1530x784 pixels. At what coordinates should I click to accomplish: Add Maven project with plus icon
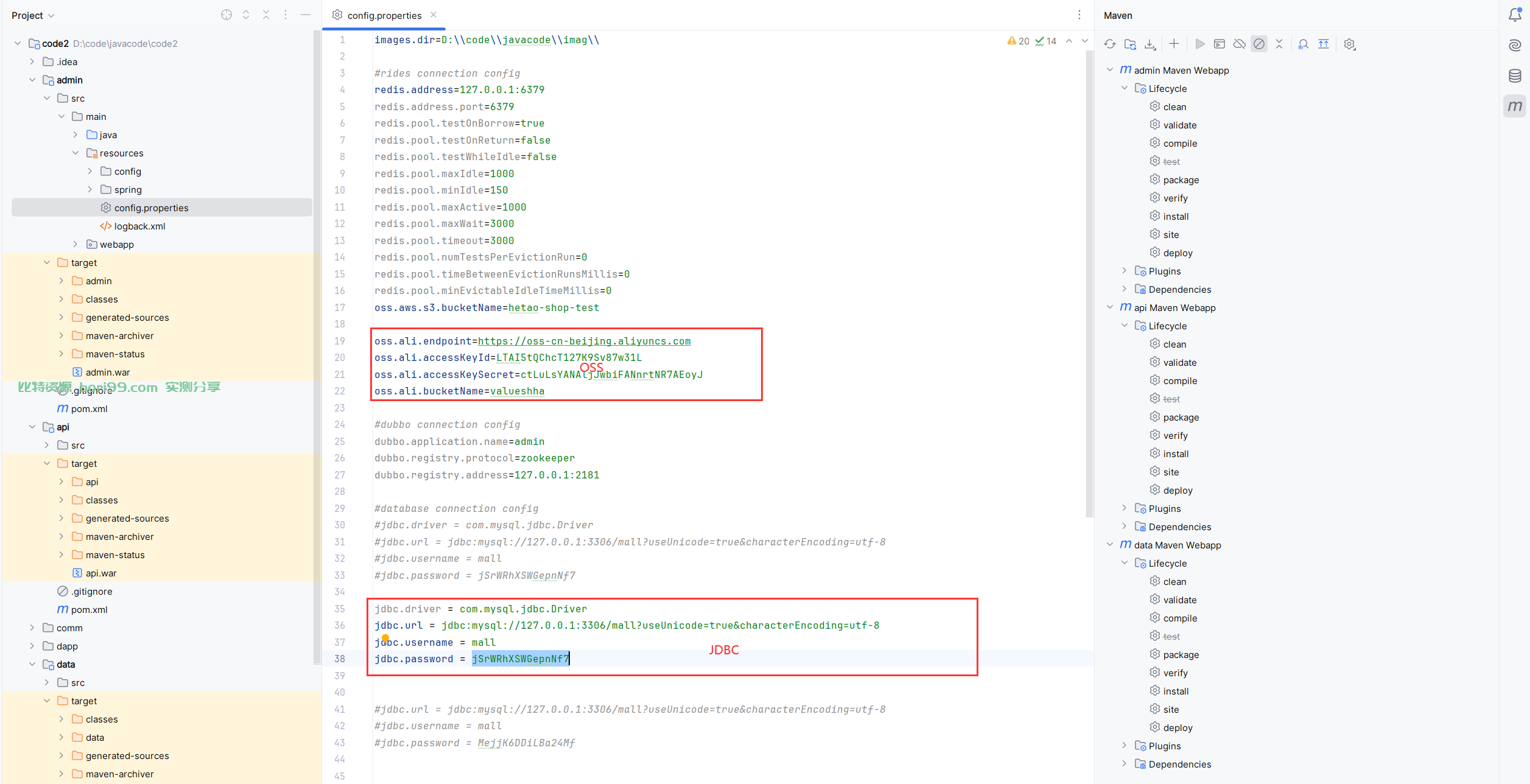[1174, 44]
